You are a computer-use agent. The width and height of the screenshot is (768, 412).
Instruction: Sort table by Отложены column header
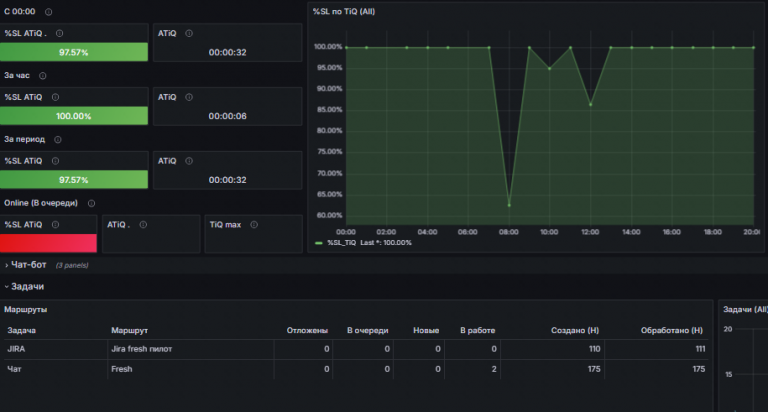coord(307,330)
